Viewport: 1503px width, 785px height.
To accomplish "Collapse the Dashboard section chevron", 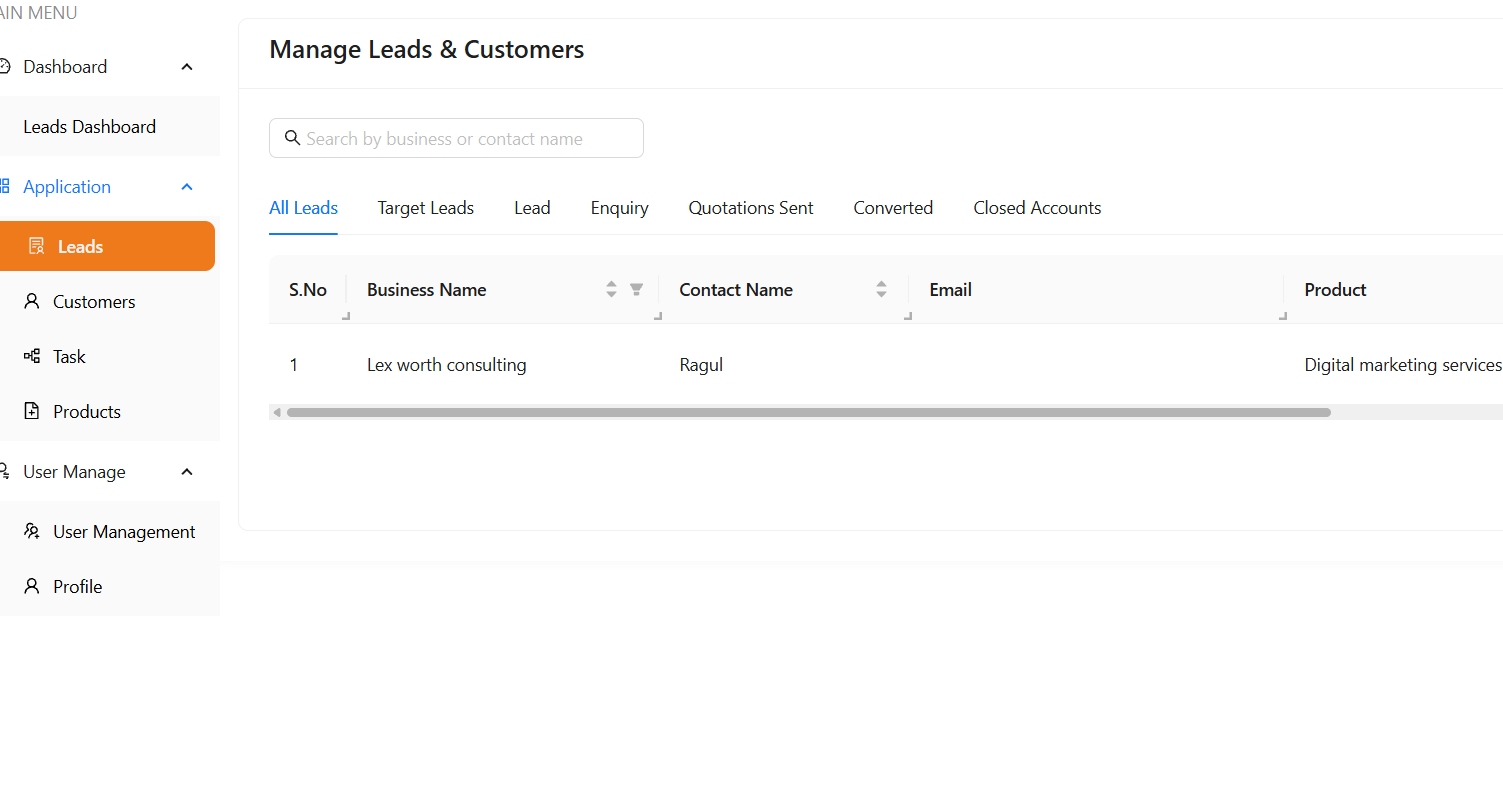I will (186, 66).
